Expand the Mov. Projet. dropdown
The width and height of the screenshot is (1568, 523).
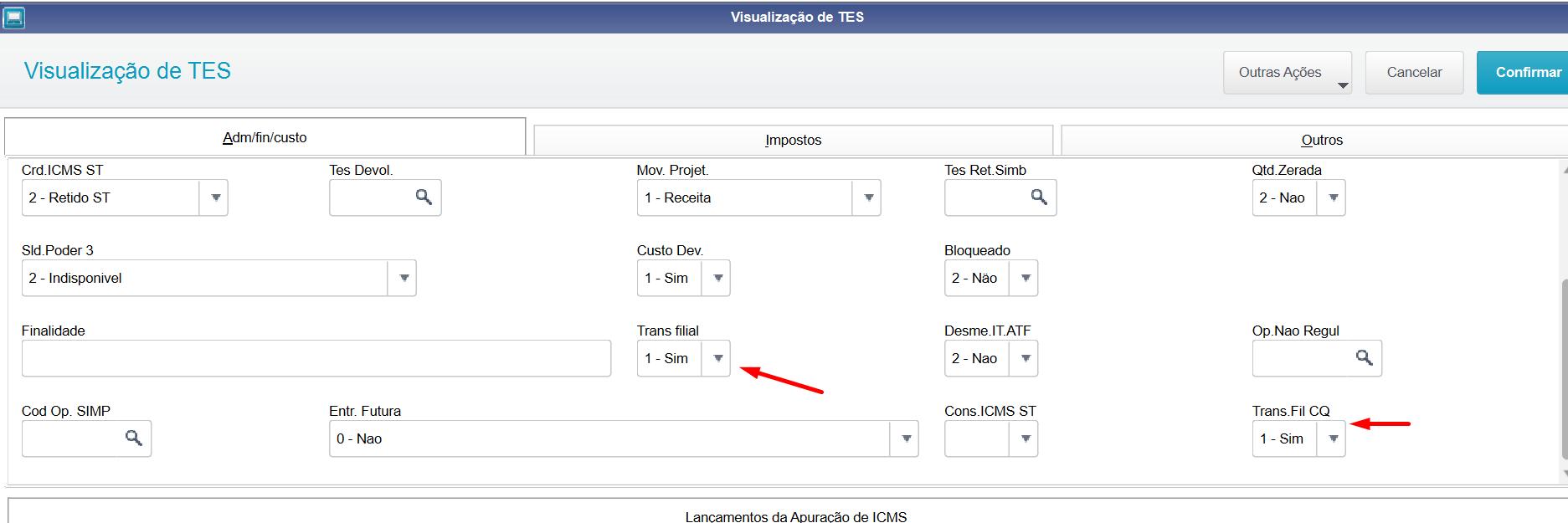pyautogui.click(x=867, y=197)
